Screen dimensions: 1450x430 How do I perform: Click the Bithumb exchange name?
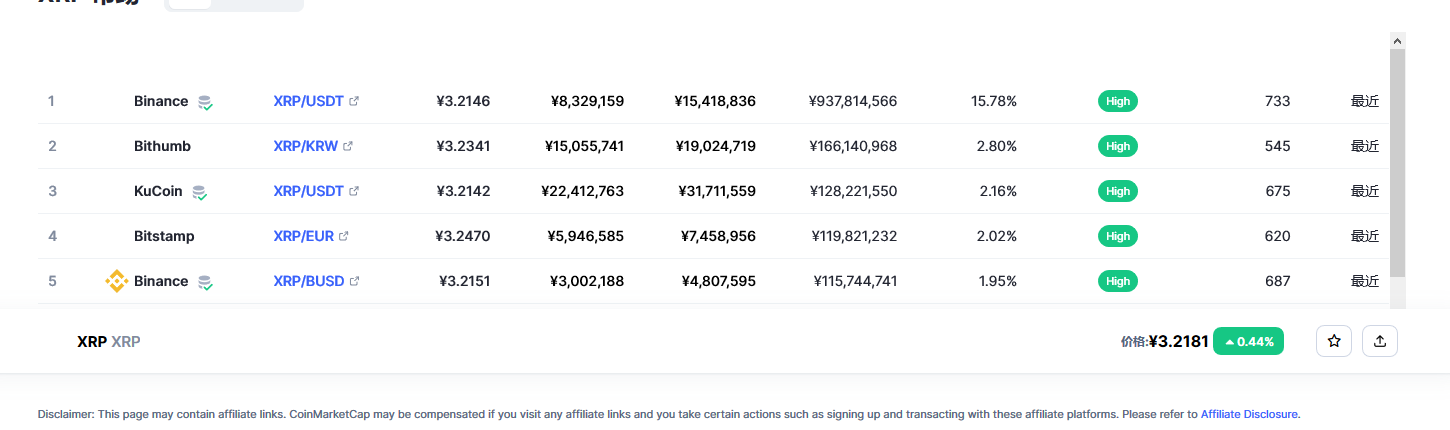(162, 146)
